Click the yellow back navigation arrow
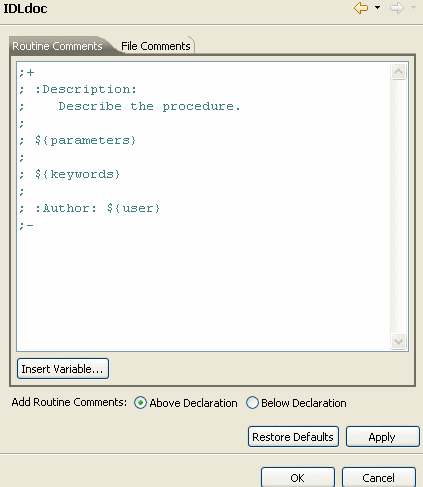Screen dimensions: 423x487 361,8
